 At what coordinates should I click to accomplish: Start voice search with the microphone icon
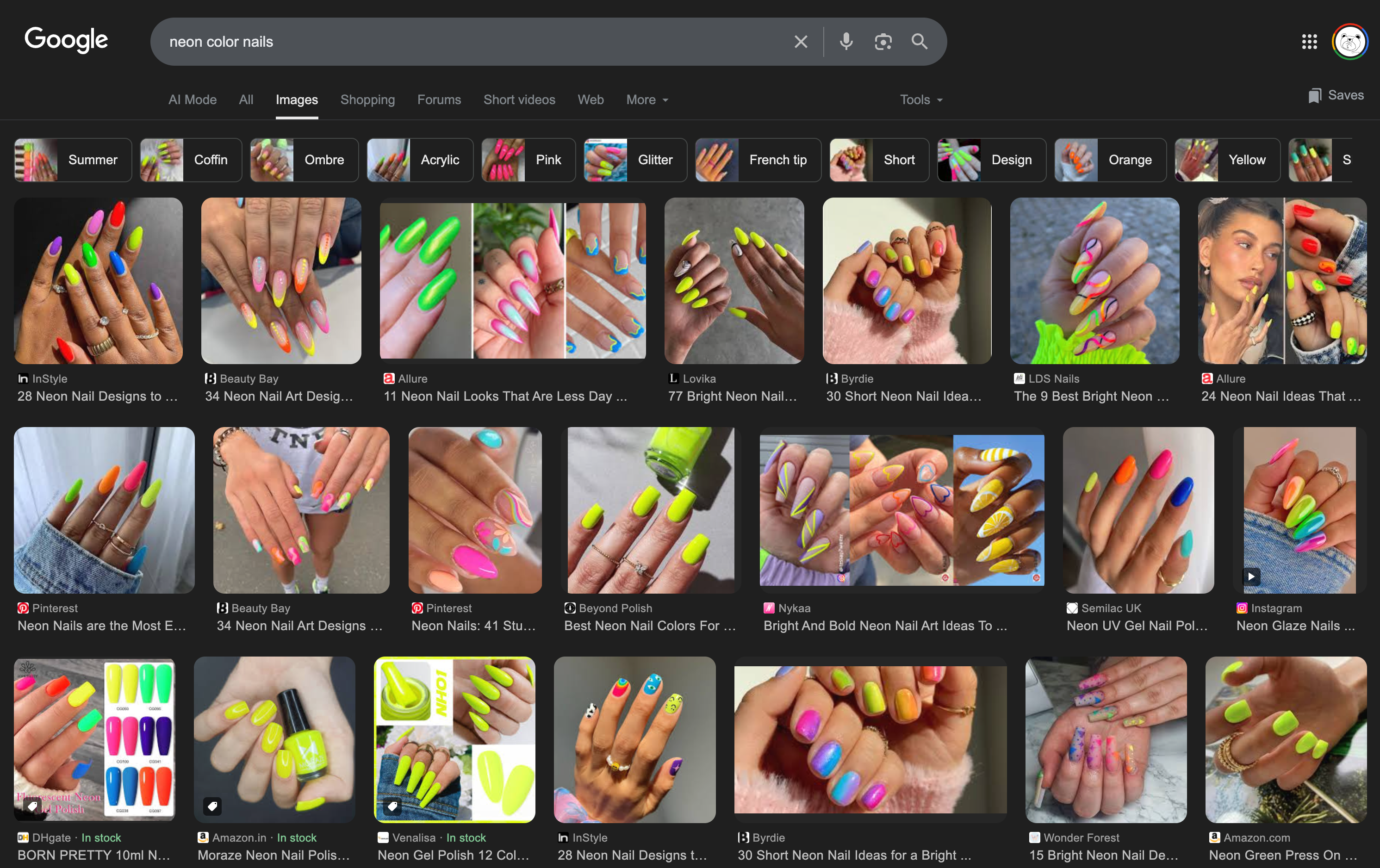846,41
